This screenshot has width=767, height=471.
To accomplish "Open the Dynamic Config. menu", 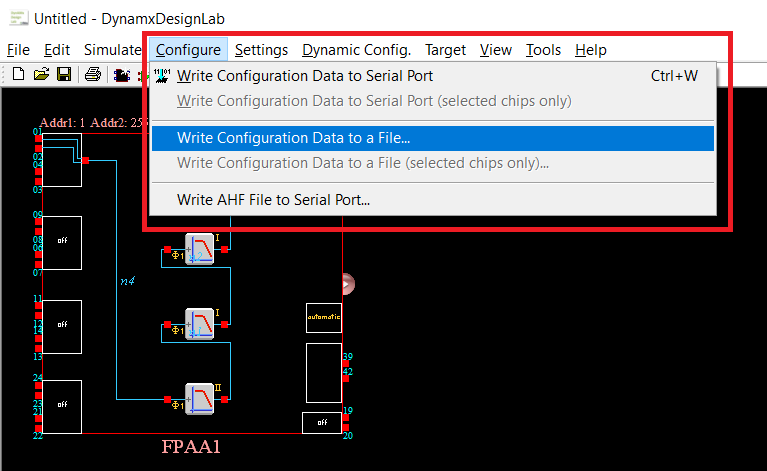I will pyautogui.click(x=356, y=50).
